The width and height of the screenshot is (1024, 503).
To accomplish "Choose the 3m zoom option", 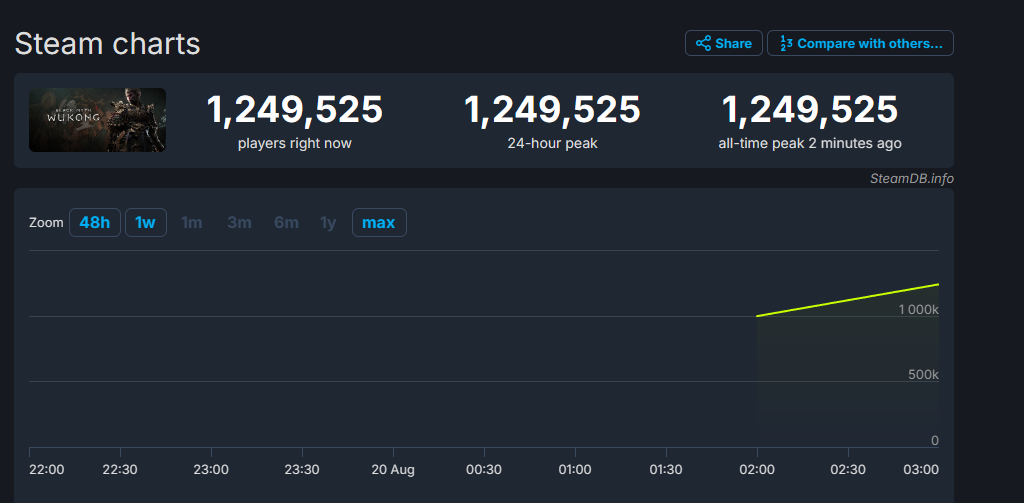I will [239, 222].
